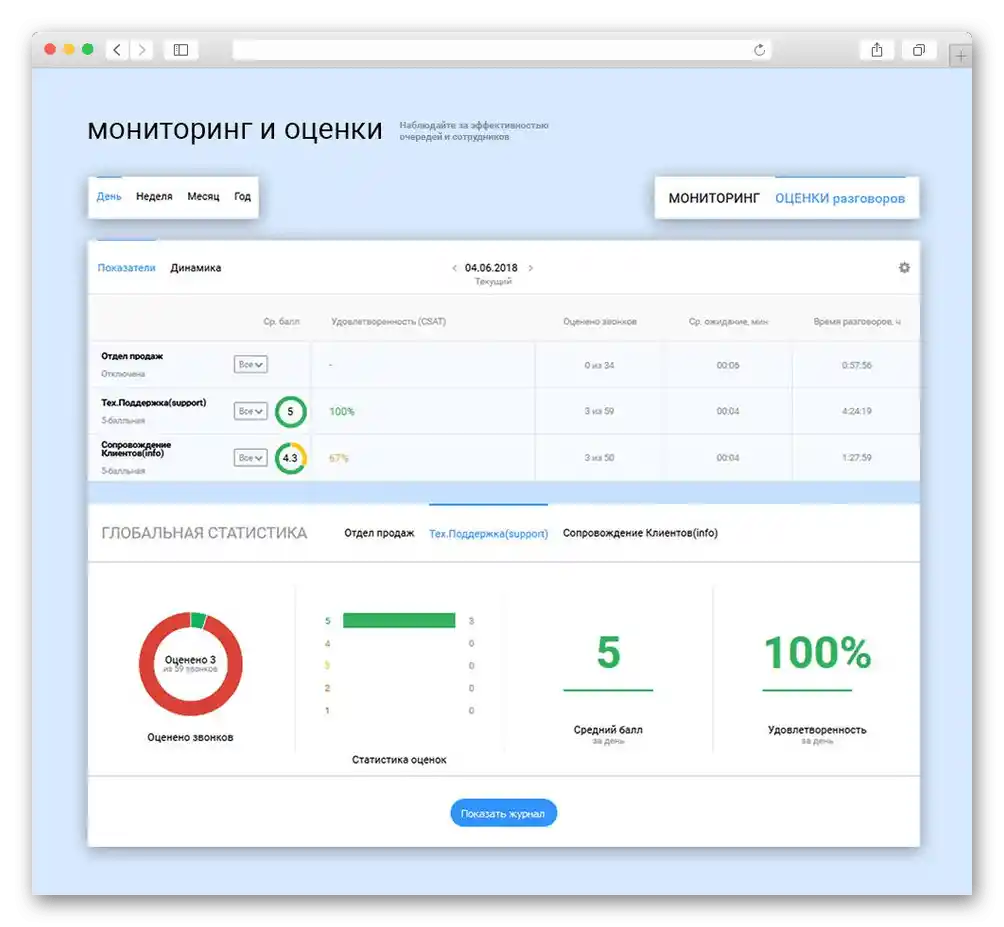Open settings gear in indicators panel

coord(904,268)
